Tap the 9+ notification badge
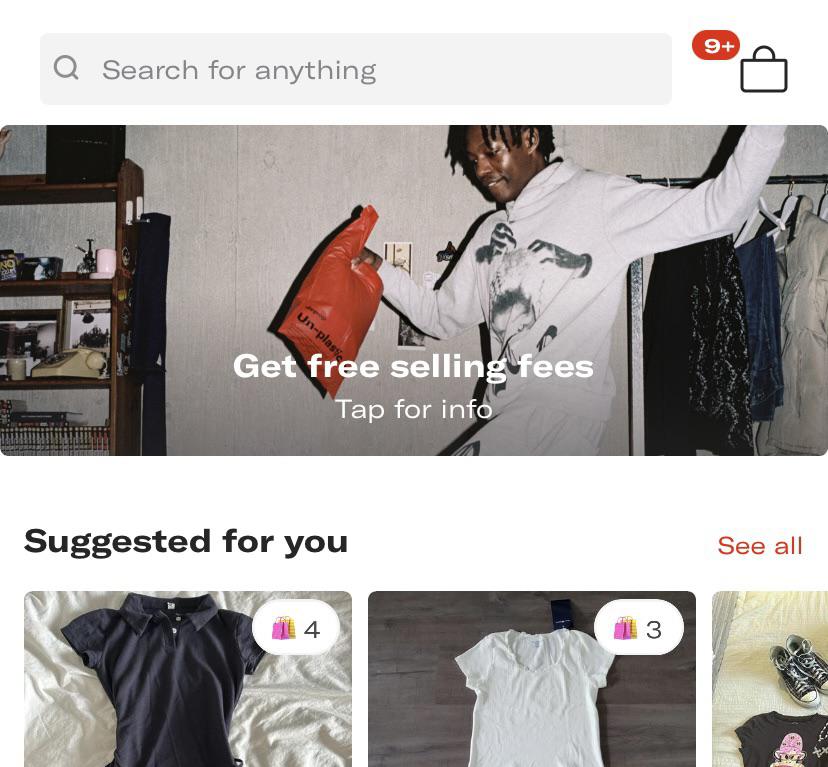828x767 pixels. pyautogui.click(x=716, y=45)
